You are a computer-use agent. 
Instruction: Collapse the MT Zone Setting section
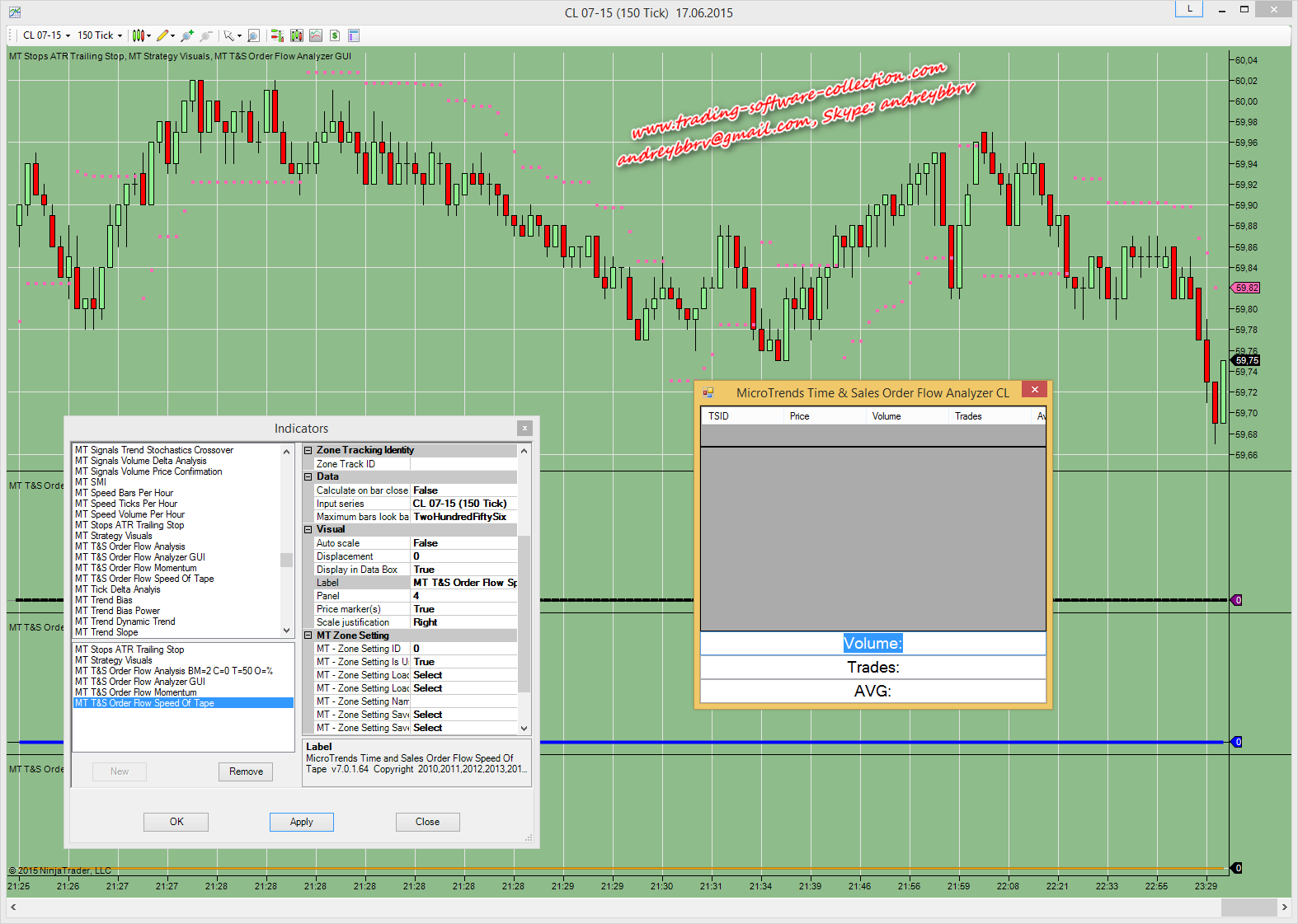(x=308, y=636)
